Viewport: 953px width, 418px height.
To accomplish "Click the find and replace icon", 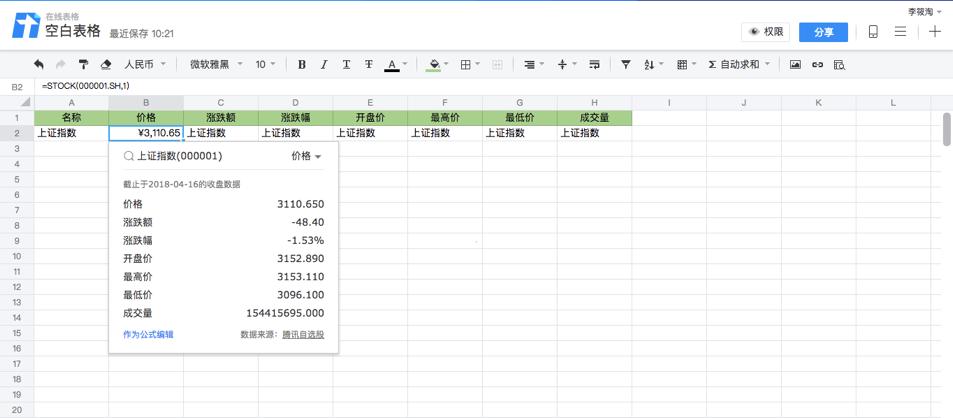I will [840, 64].
